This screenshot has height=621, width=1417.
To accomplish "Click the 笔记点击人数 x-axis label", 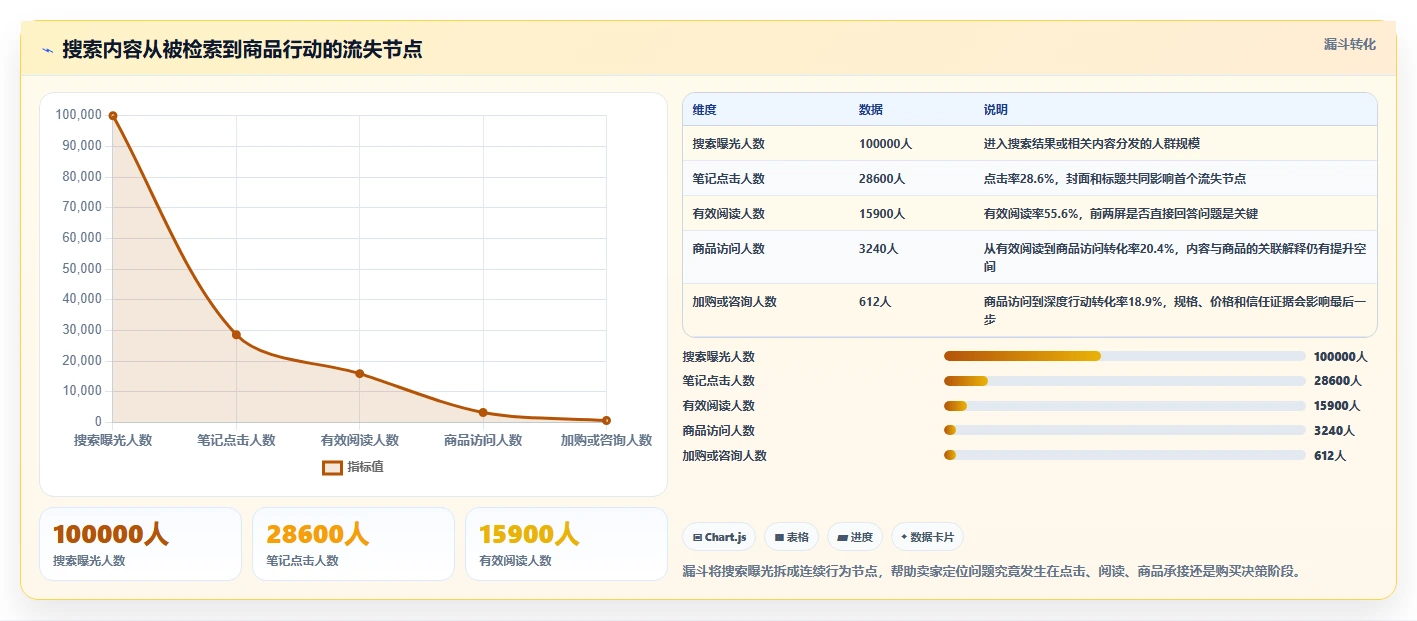I will (x=236, y=440).
